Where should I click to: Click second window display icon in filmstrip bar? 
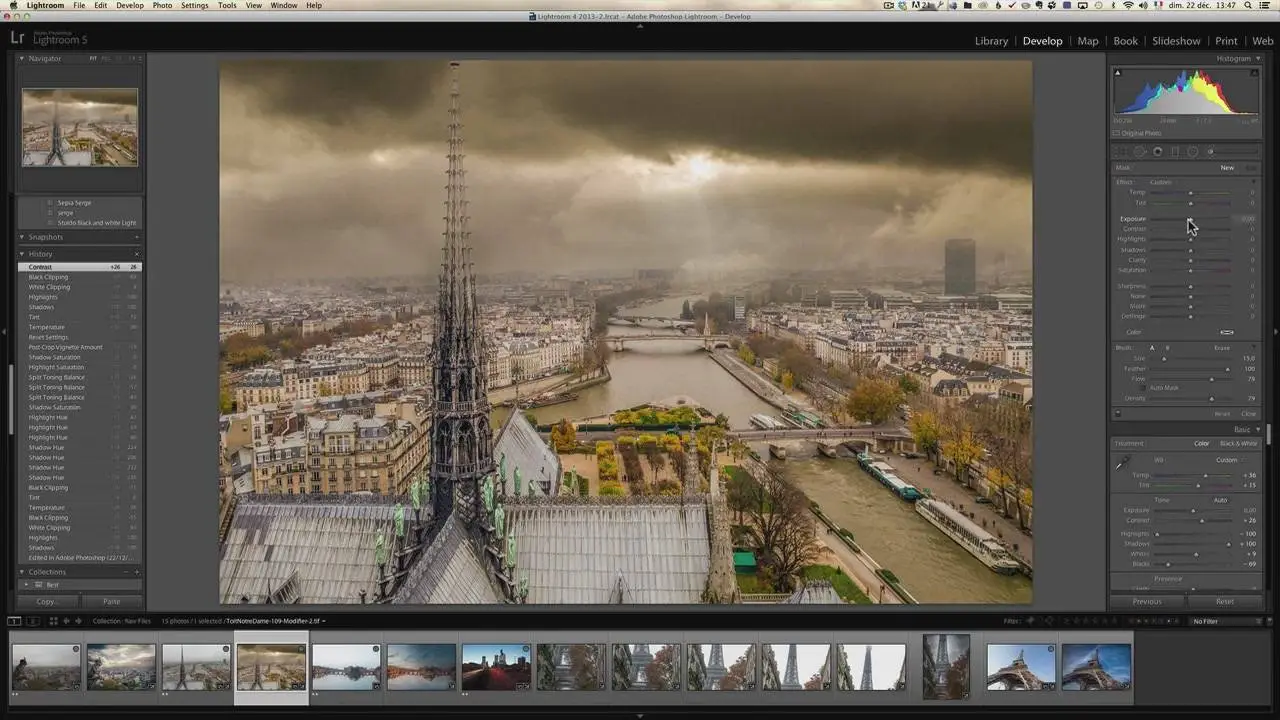pyautogui.click(x=32, y=621)
